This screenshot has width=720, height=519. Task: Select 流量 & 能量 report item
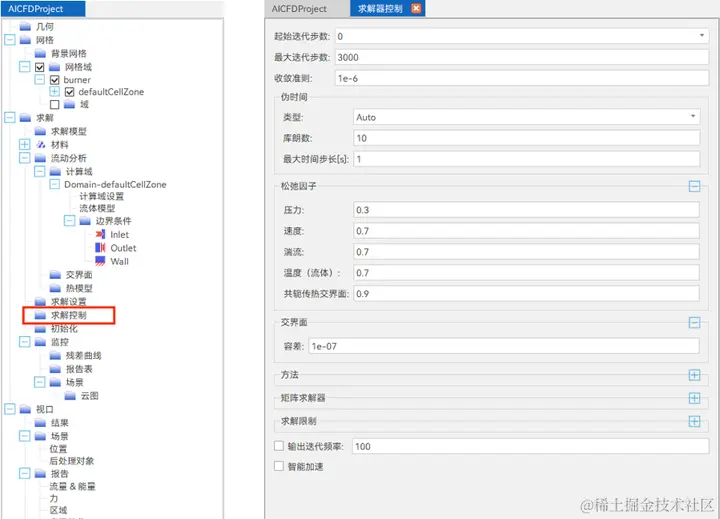[73, 486]
